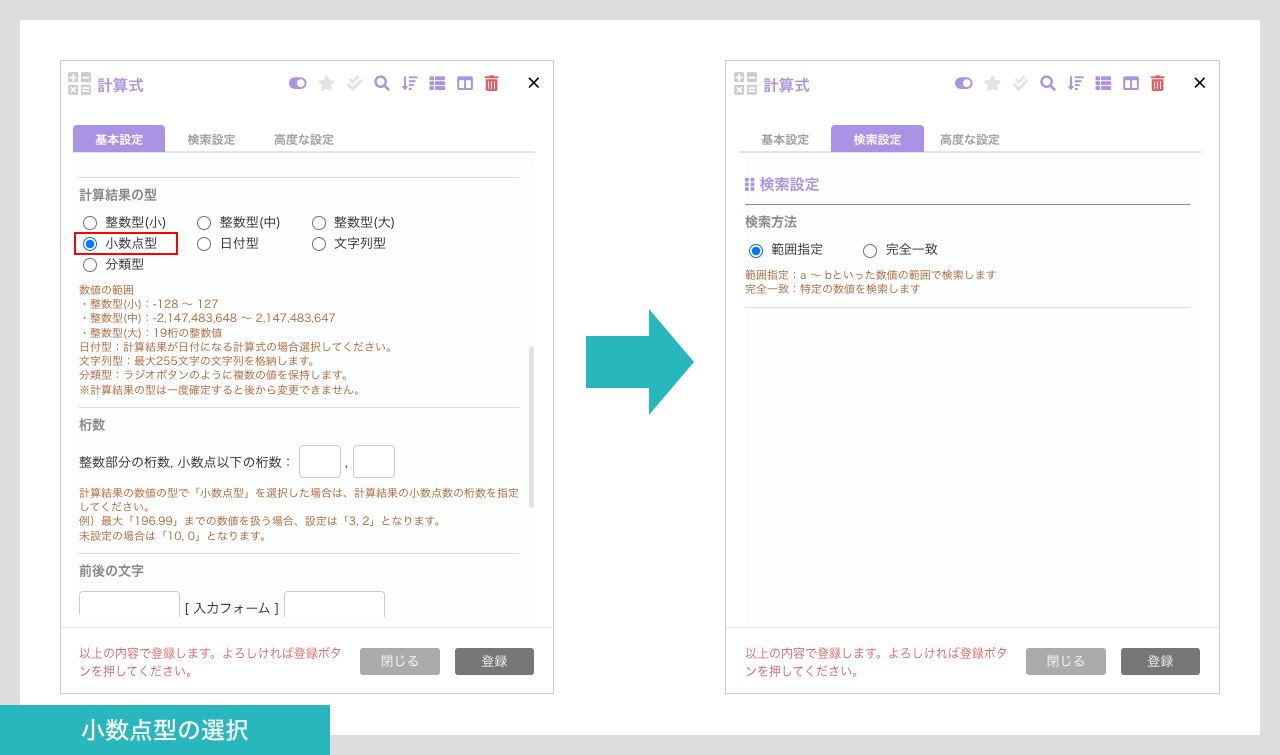Click the prefix text field before 入力フォーム
The width and height of the screenshot is (1280, 755).
pos(130,605)
